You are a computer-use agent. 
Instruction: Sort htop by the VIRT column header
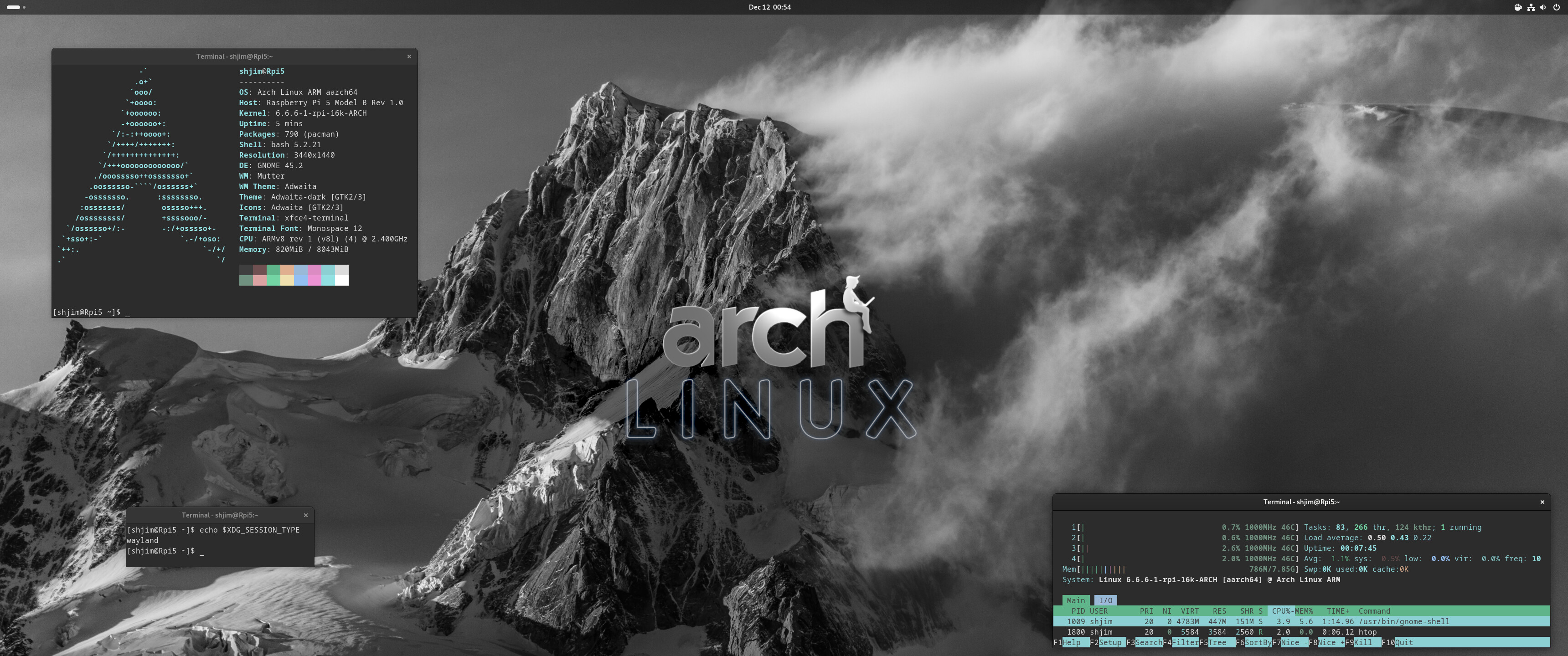pos(1190,611)
